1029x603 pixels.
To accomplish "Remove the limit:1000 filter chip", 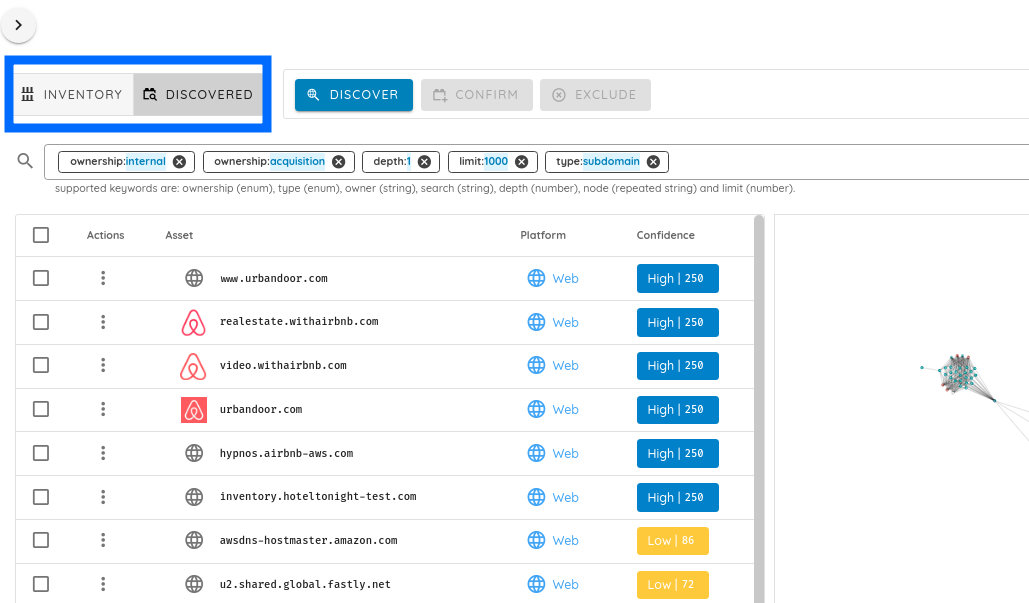I will (x=520, y=162).
